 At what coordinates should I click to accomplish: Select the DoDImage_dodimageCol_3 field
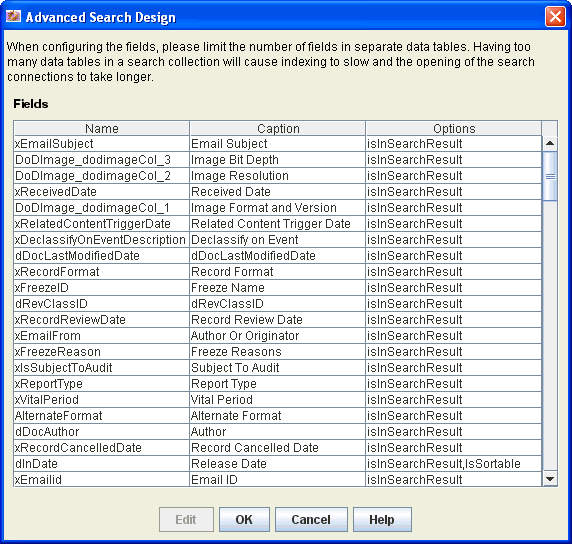tap(102, 160)
